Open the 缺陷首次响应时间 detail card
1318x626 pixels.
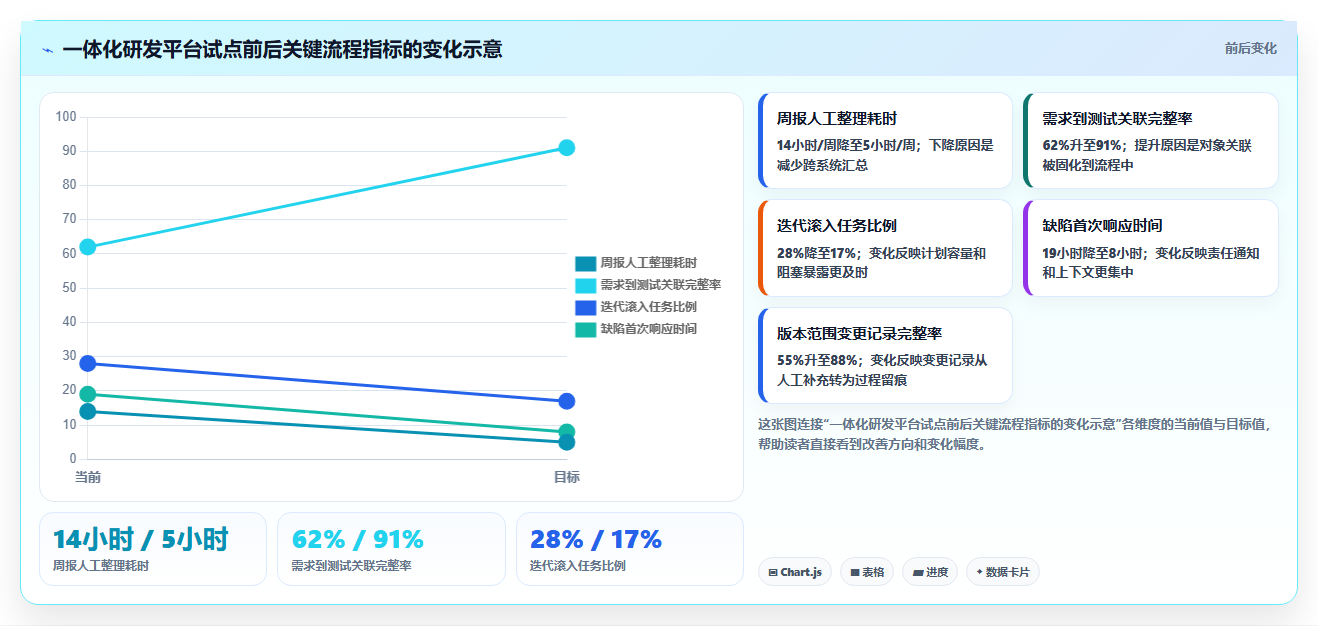1151,248
